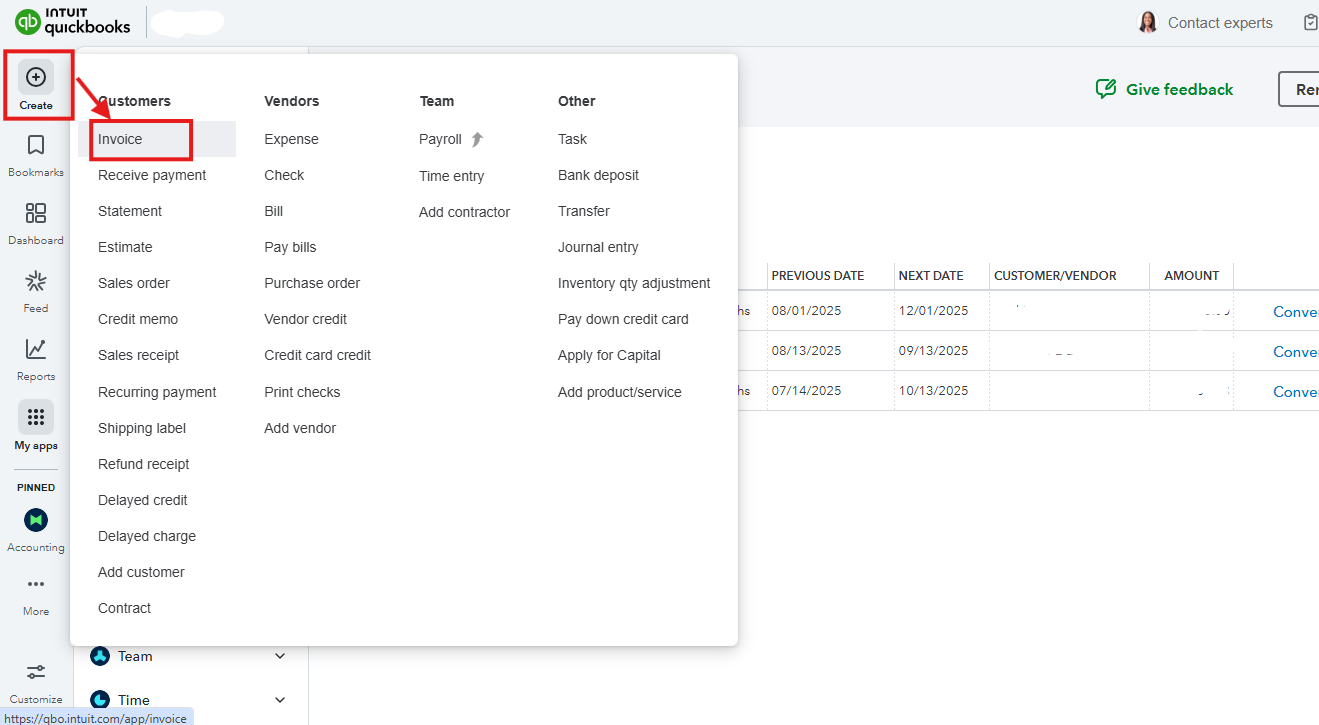Click the Create plus icon

[36, 77]
